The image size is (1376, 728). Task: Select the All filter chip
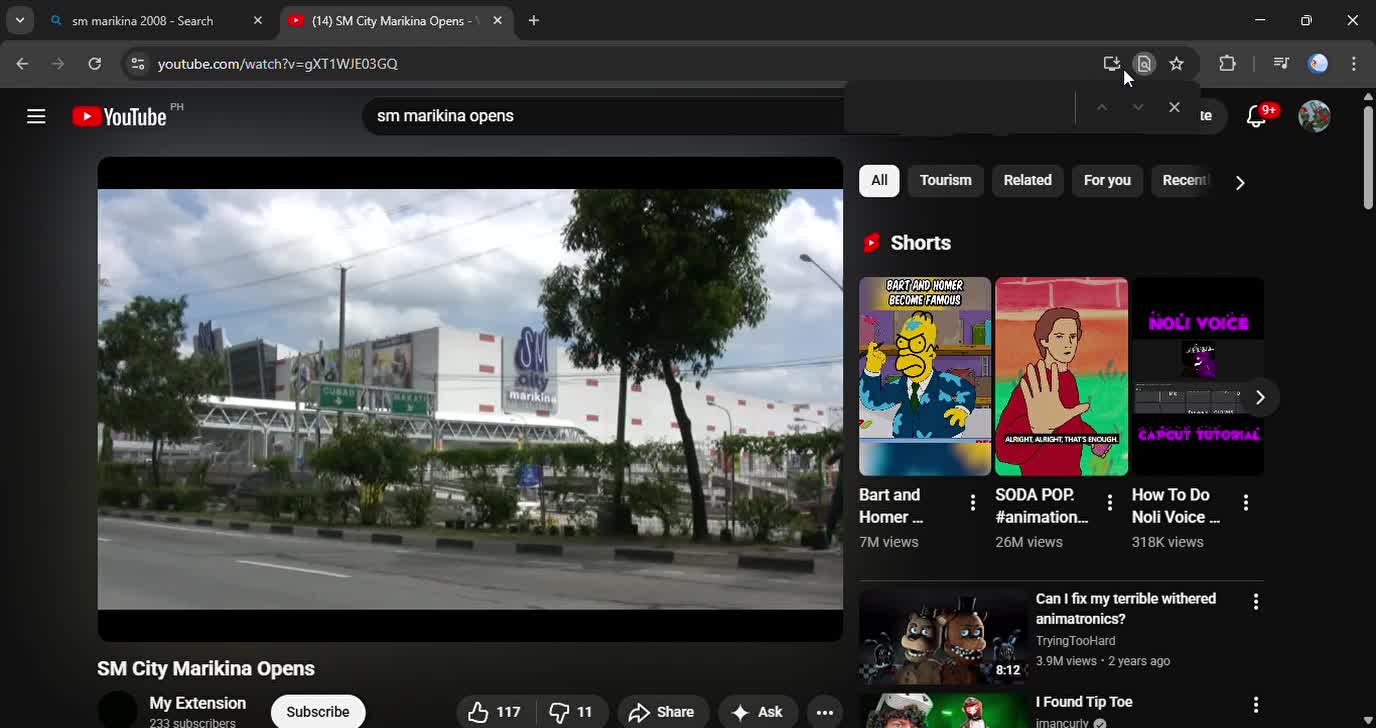tap(879, 181)
